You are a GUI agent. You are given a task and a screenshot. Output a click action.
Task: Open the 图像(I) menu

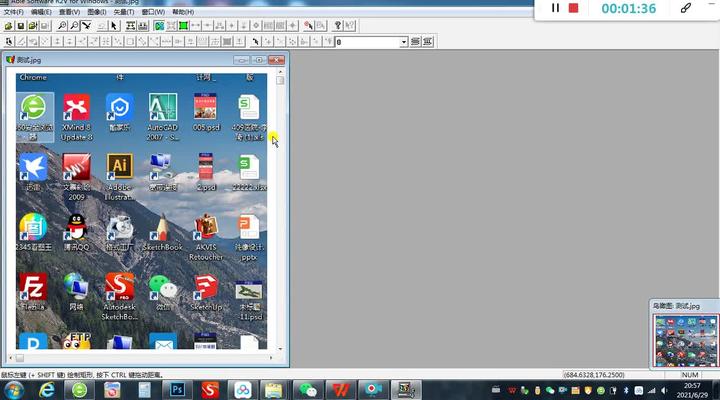coord(96,12)
